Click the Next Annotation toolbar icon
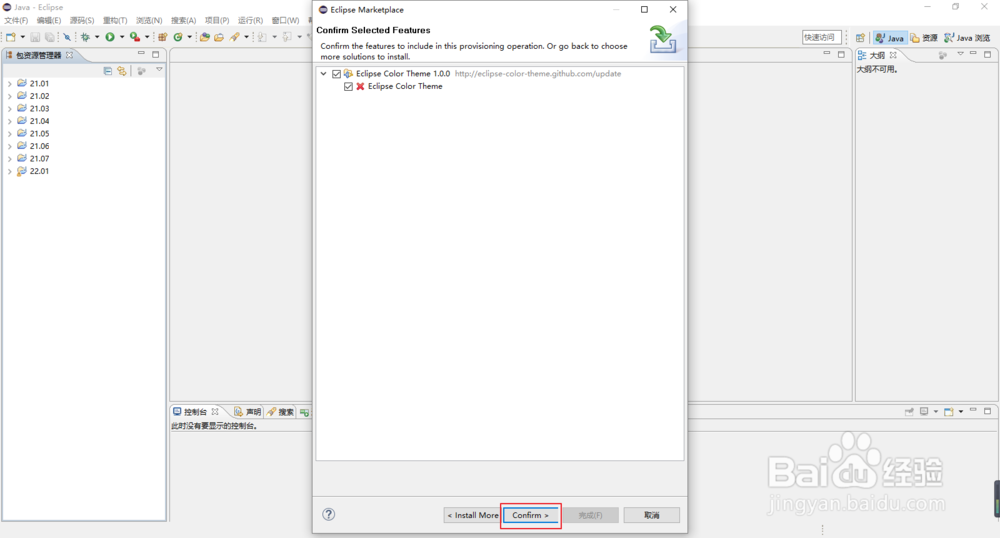The height and width of the screenshot is (538, 1000). click(x=262, y=37)
